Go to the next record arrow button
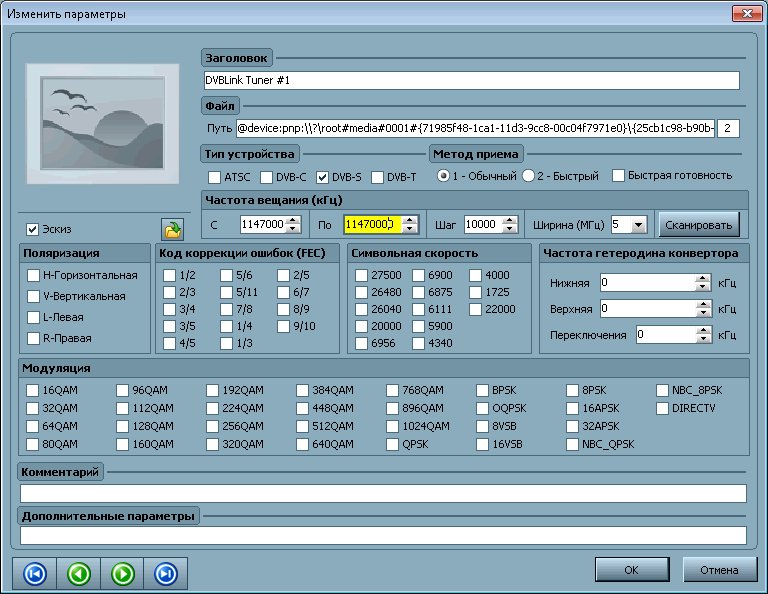Screen dimensions: 768x594 122,573
